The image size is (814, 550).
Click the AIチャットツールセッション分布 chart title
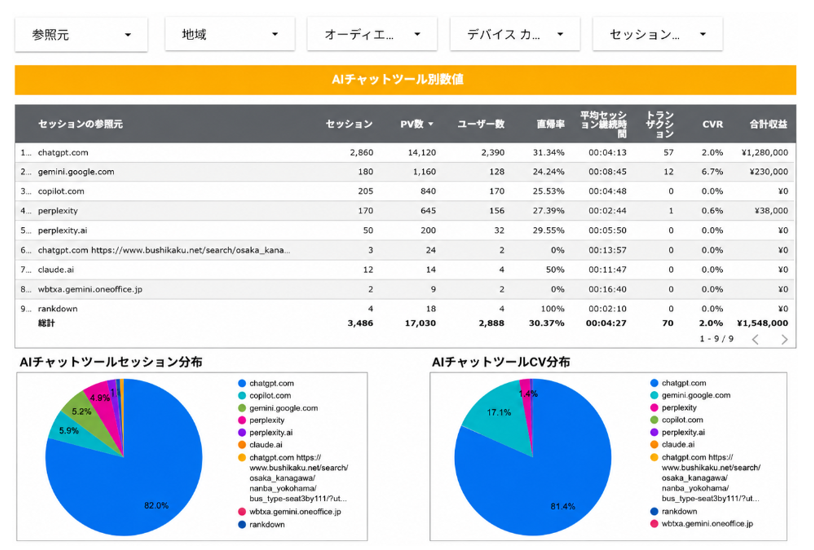click(111, 362)
